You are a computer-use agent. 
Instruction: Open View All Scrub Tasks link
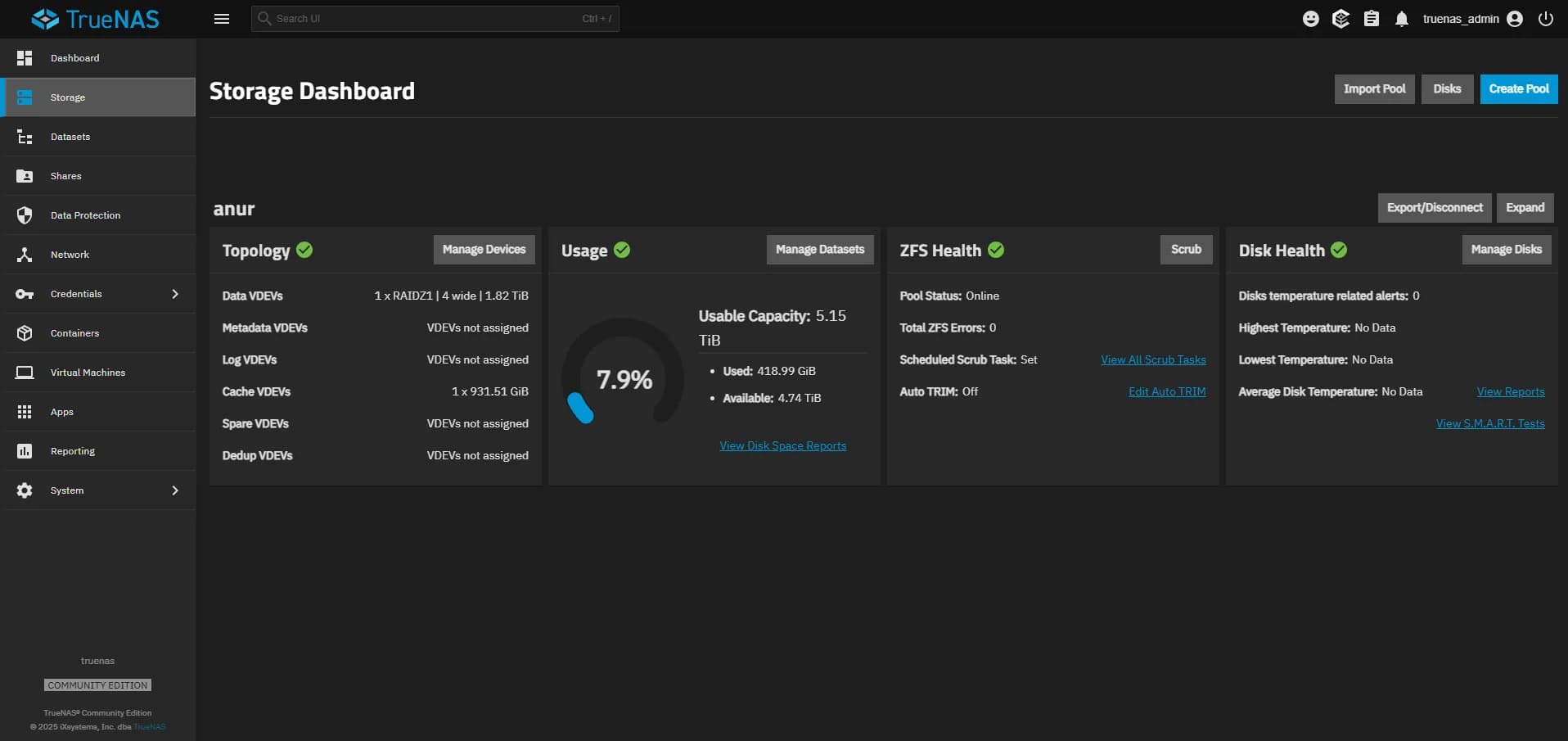click(x=1153, y=359)
